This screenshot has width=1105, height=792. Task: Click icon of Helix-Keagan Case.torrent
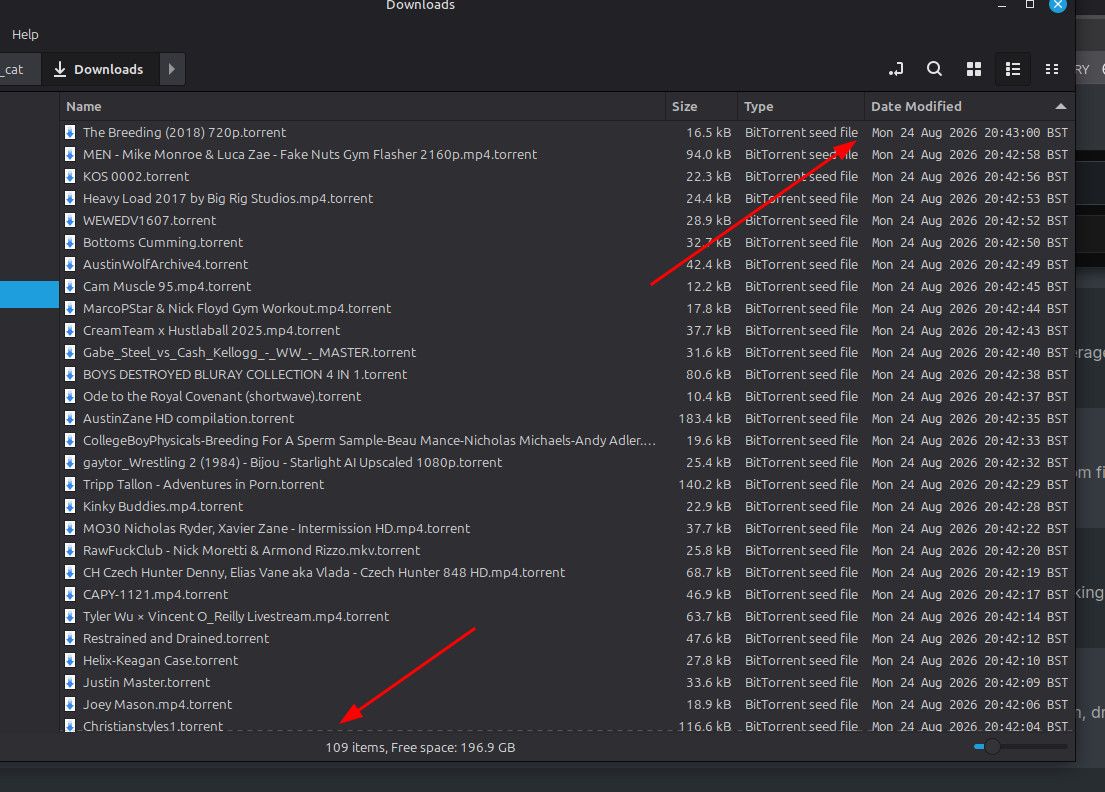click(70, 660)
